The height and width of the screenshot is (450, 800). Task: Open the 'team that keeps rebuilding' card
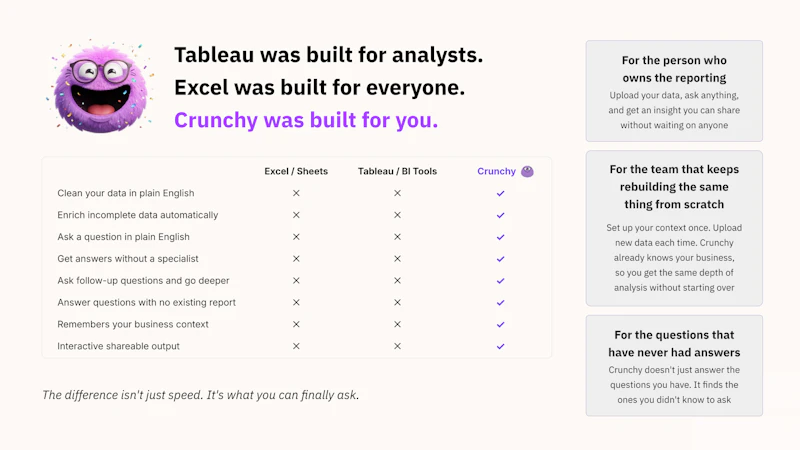674,228
